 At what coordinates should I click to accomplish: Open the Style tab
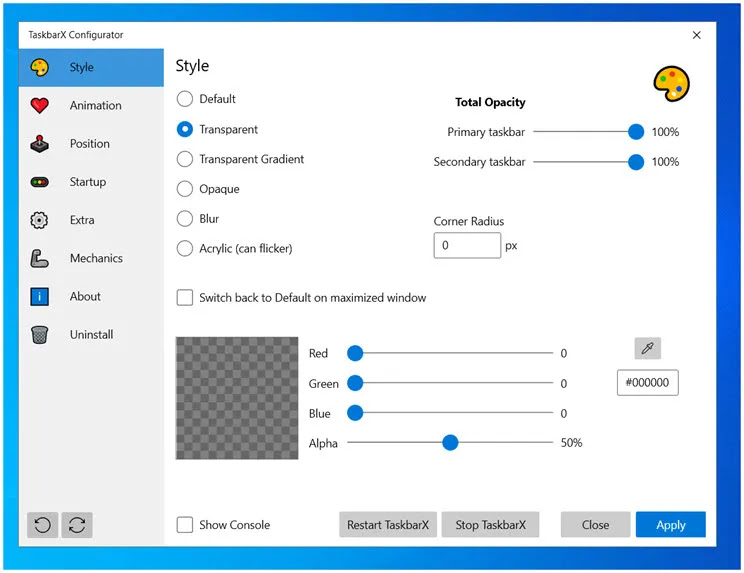point(91,67)
